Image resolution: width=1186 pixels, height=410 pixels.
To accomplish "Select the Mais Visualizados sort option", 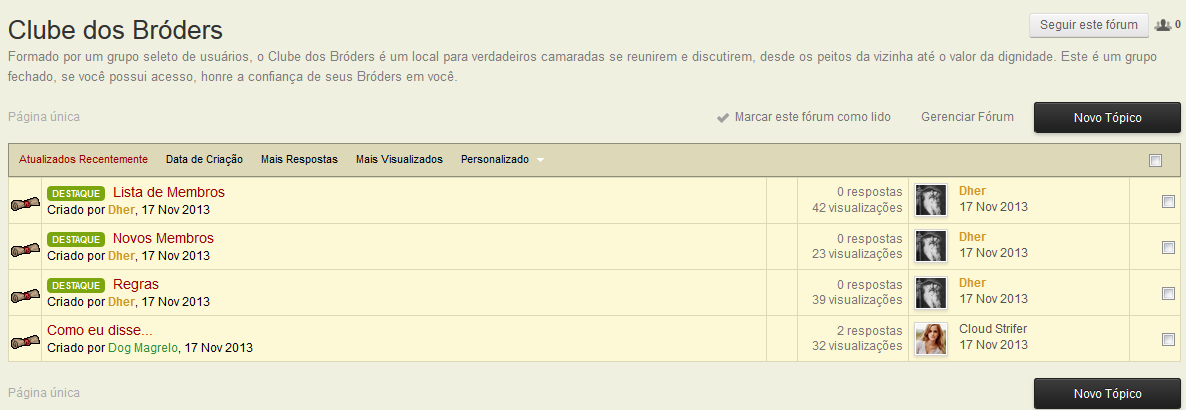I will pos(399,159).
